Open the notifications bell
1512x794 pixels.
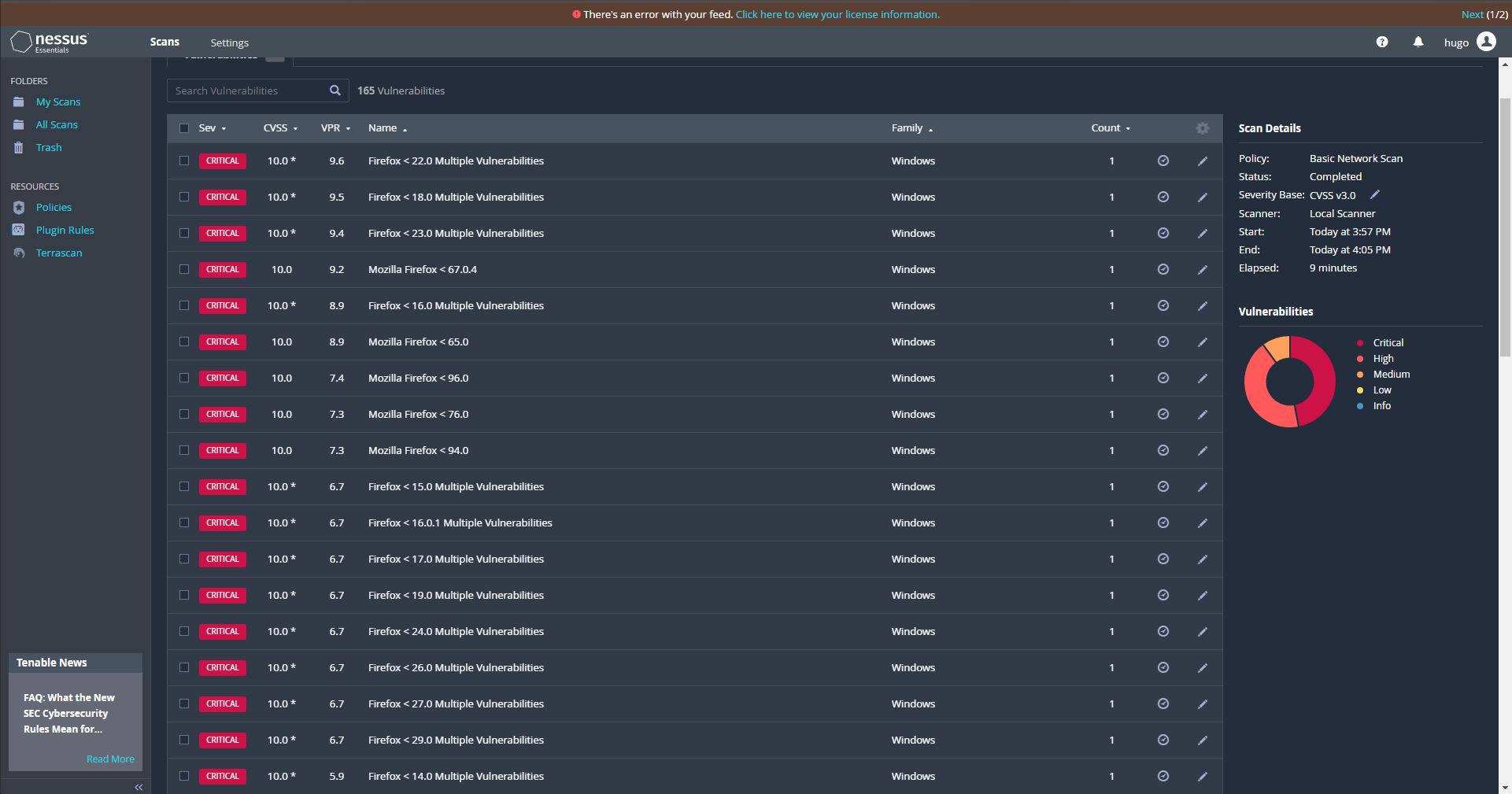click(x=1418, y=42)
